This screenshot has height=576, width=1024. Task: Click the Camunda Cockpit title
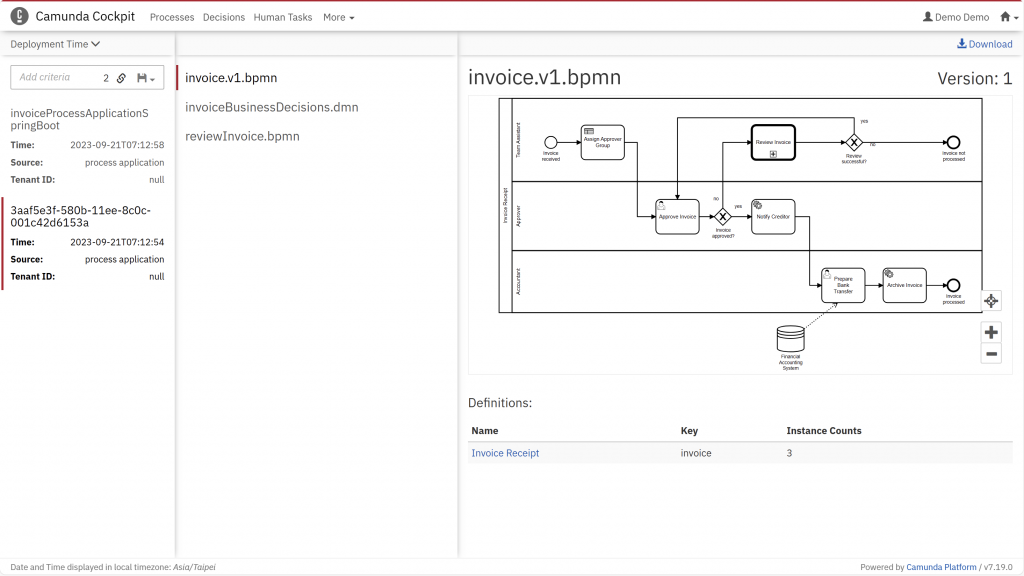(85, 16)
